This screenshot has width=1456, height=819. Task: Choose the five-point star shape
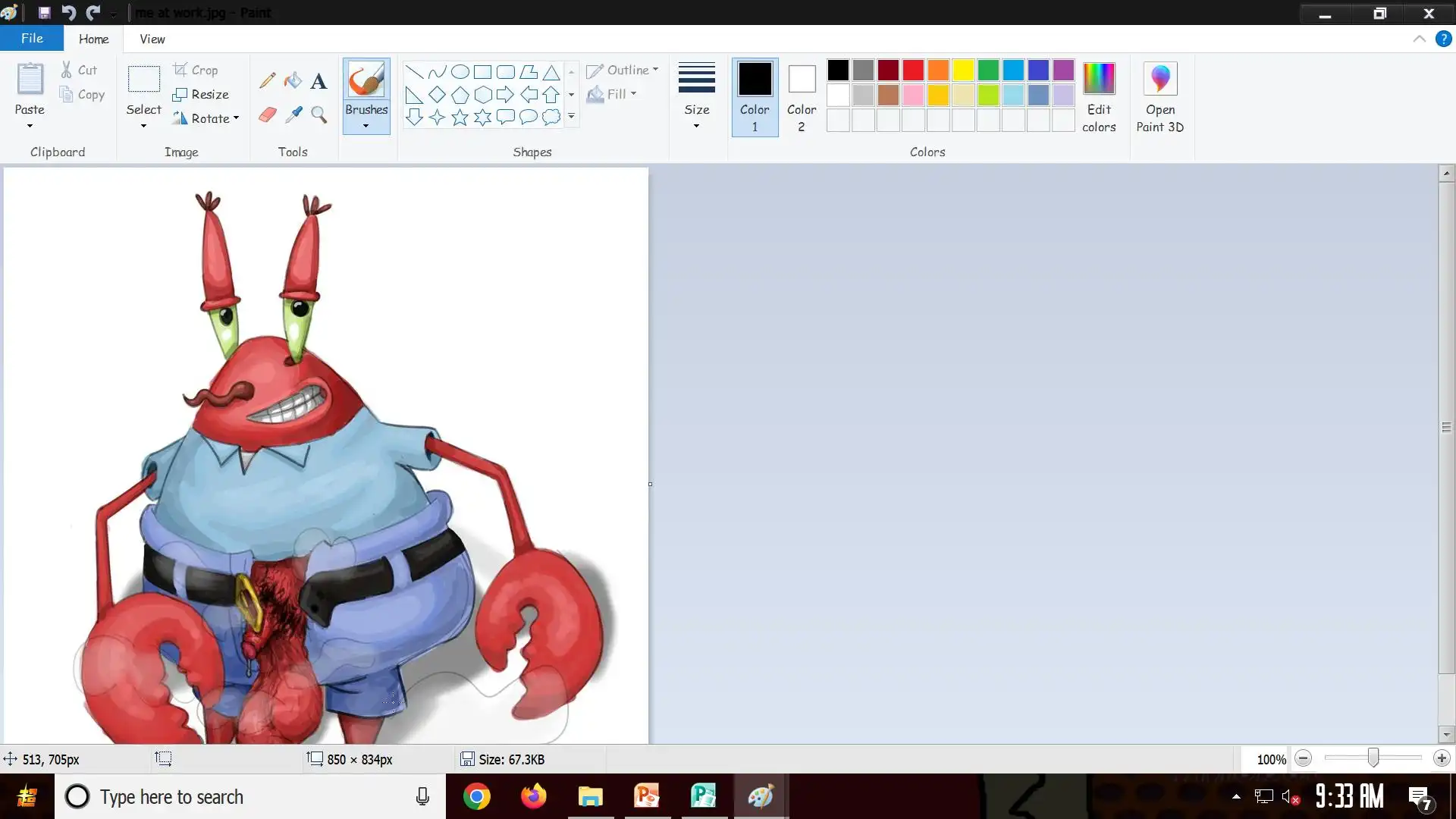coord(460,118)
